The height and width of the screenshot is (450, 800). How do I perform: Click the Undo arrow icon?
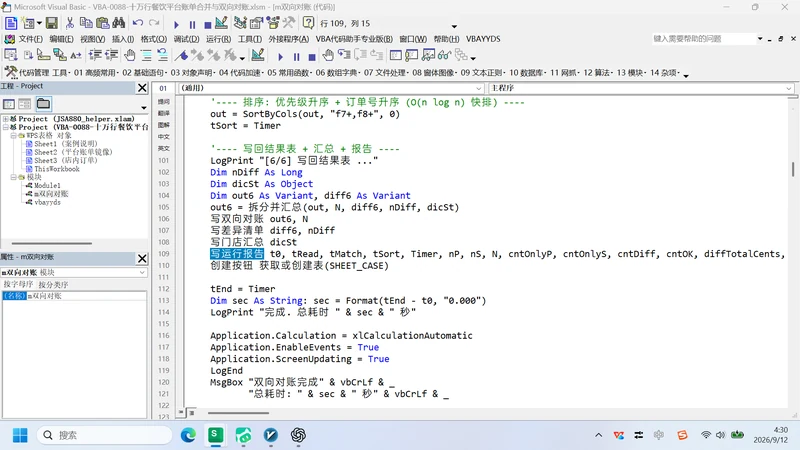(138, 23)
